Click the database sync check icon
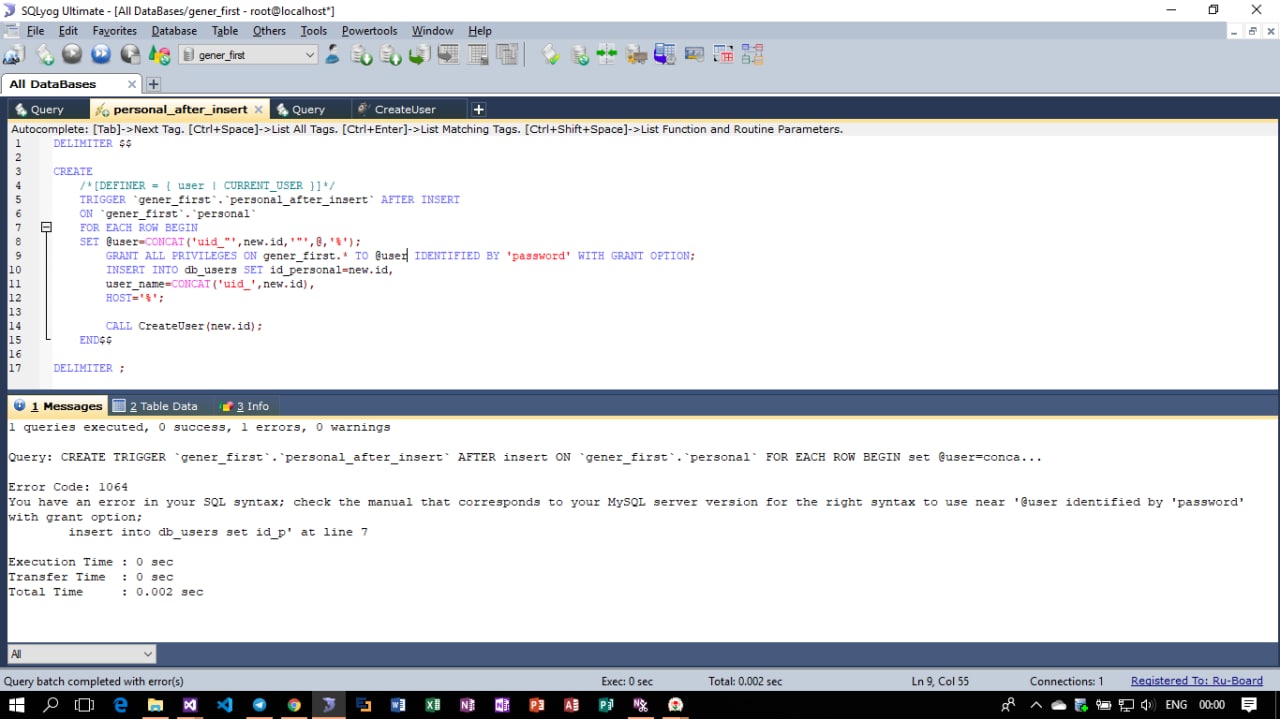1280x719 pixels. (578, 54)
